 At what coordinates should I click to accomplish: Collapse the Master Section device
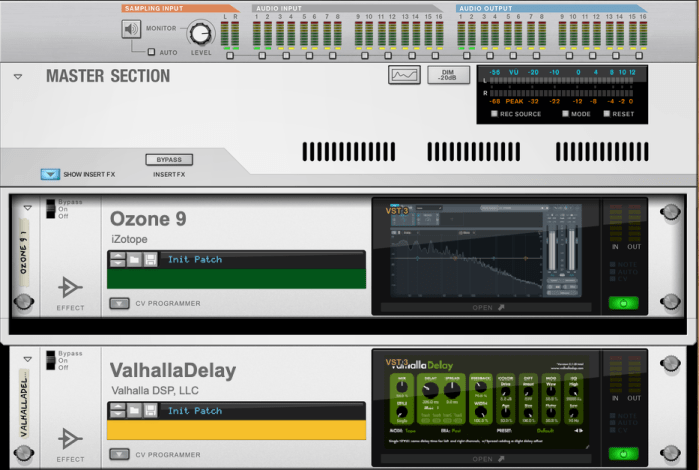point(18,76)
